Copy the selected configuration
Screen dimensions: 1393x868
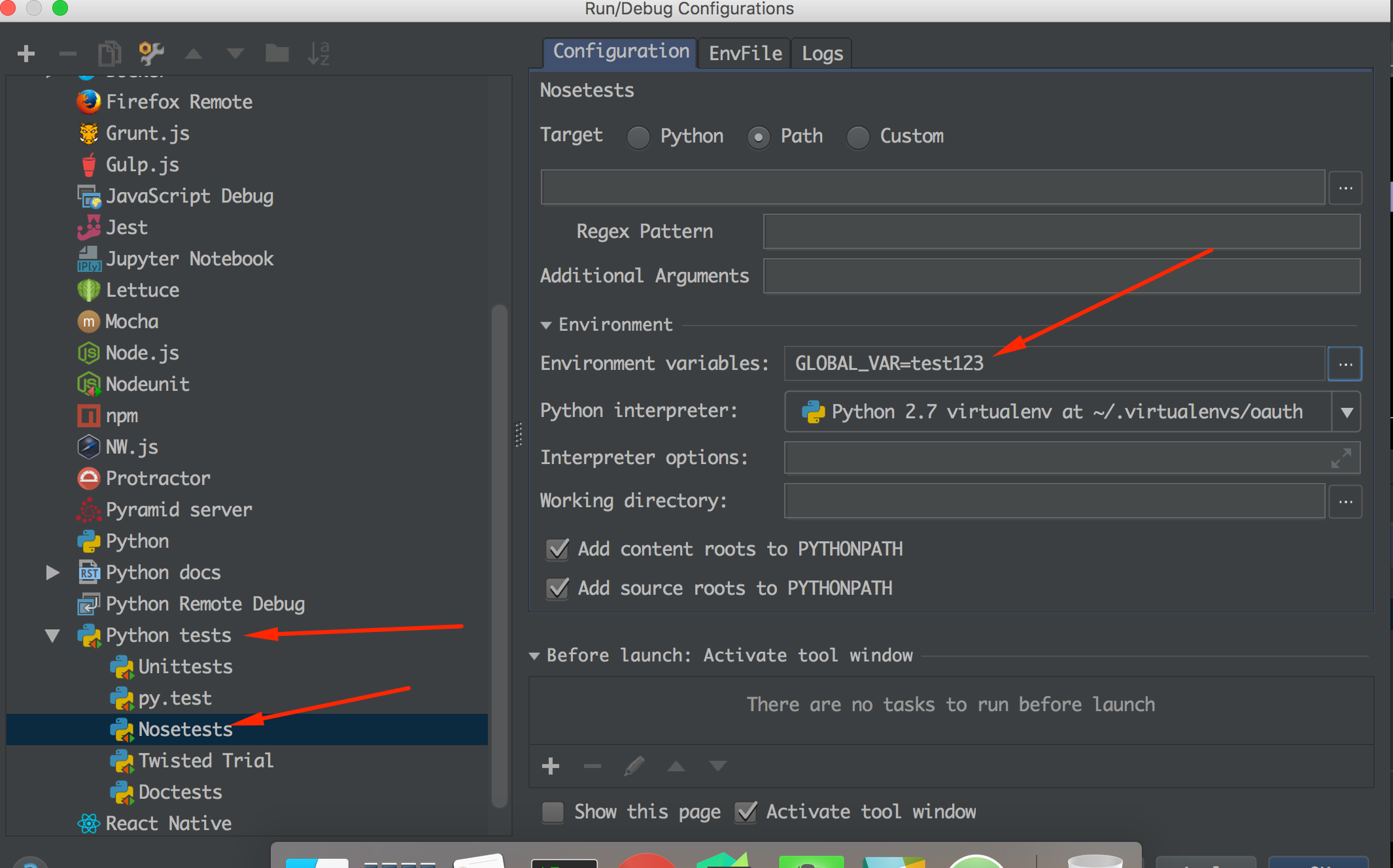pos(109,53)
